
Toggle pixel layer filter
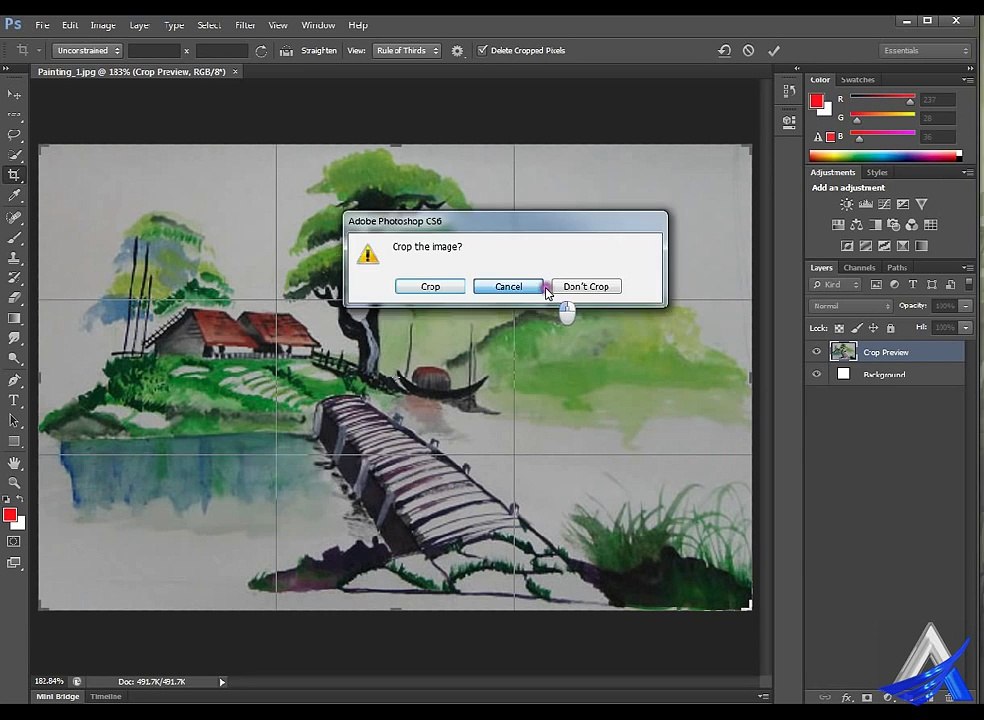tap(876, 284)
